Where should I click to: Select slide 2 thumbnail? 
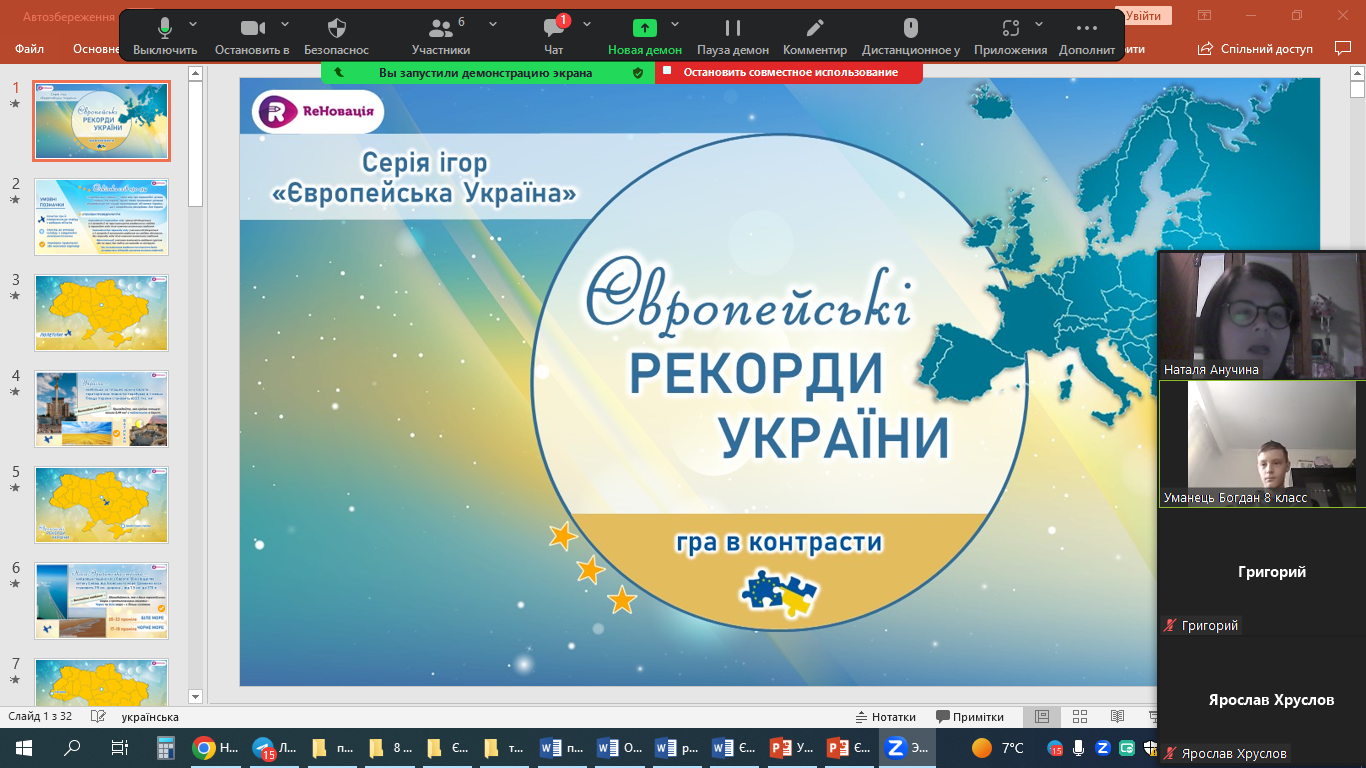102,217
